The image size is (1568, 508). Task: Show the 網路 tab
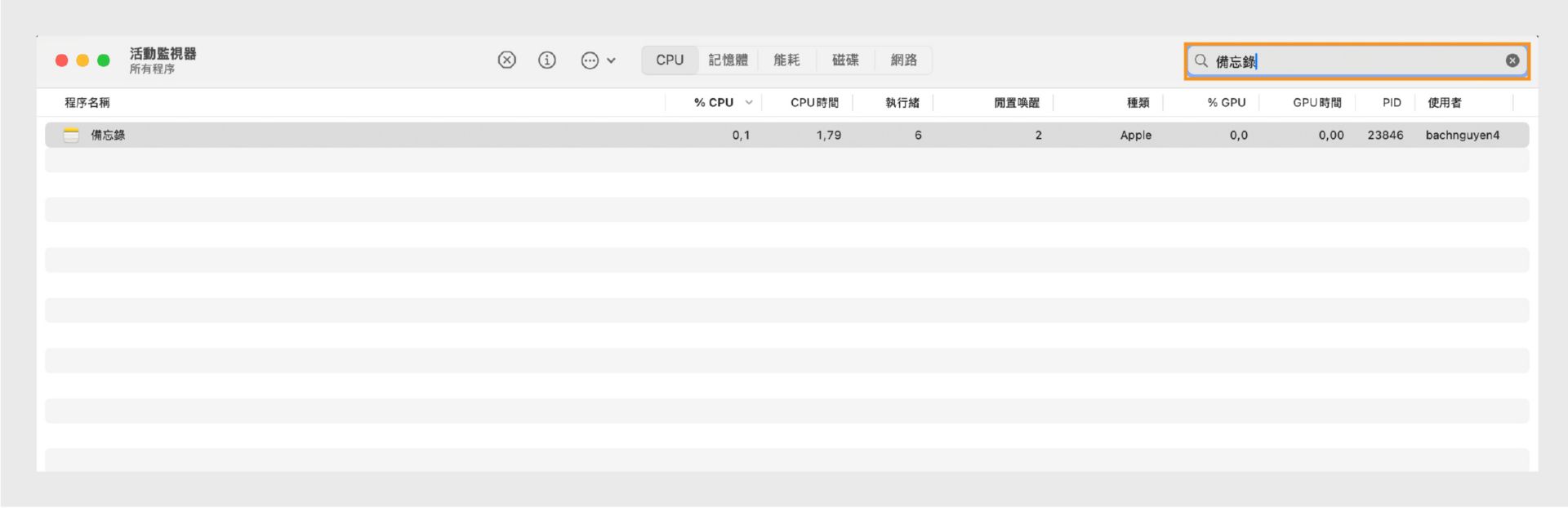903,60
